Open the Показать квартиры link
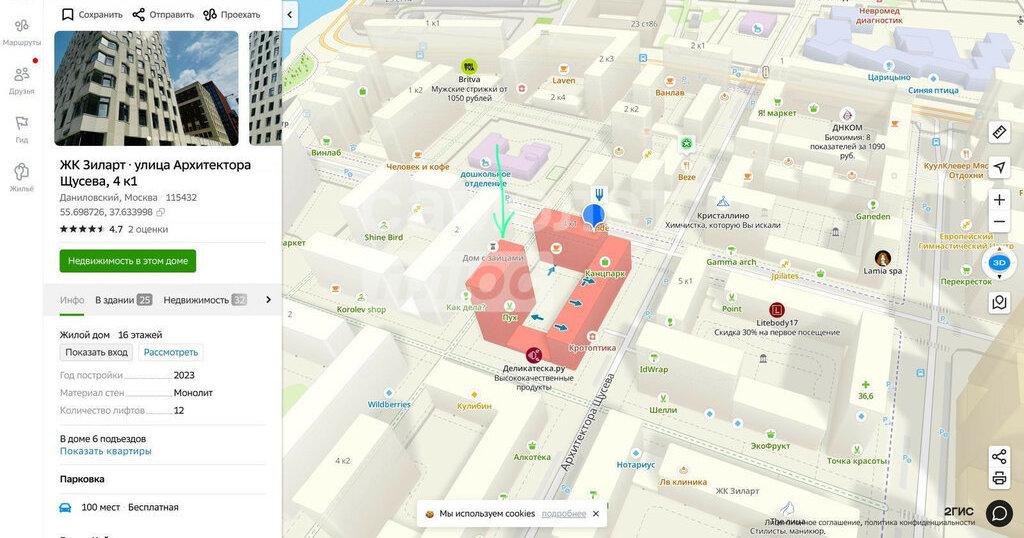This screenshot has width=1024, height=538. [106, 451]
